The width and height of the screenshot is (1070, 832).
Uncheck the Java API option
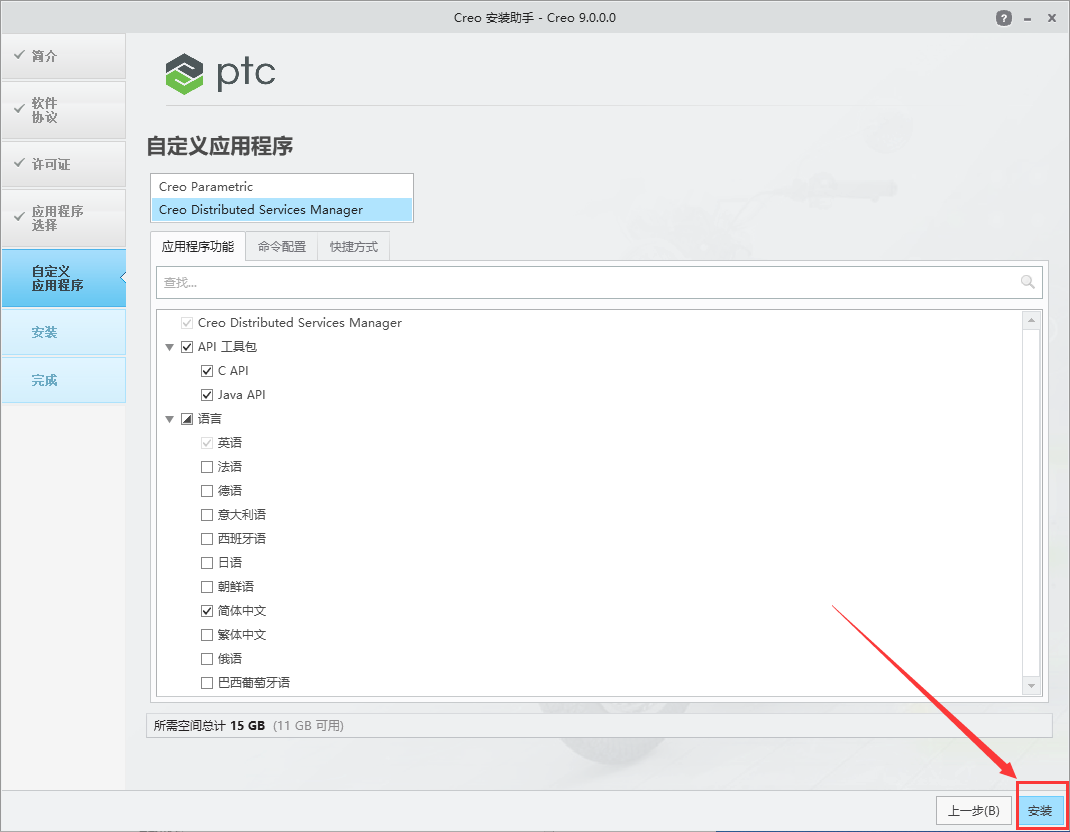(206, 394)
